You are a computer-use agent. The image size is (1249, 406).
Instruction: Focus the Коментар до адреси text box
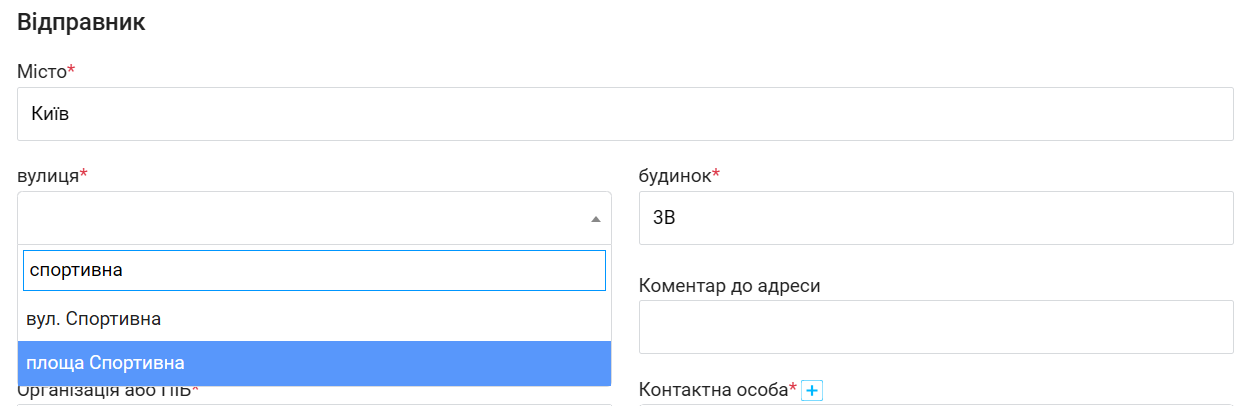click(x=936, y=327)
